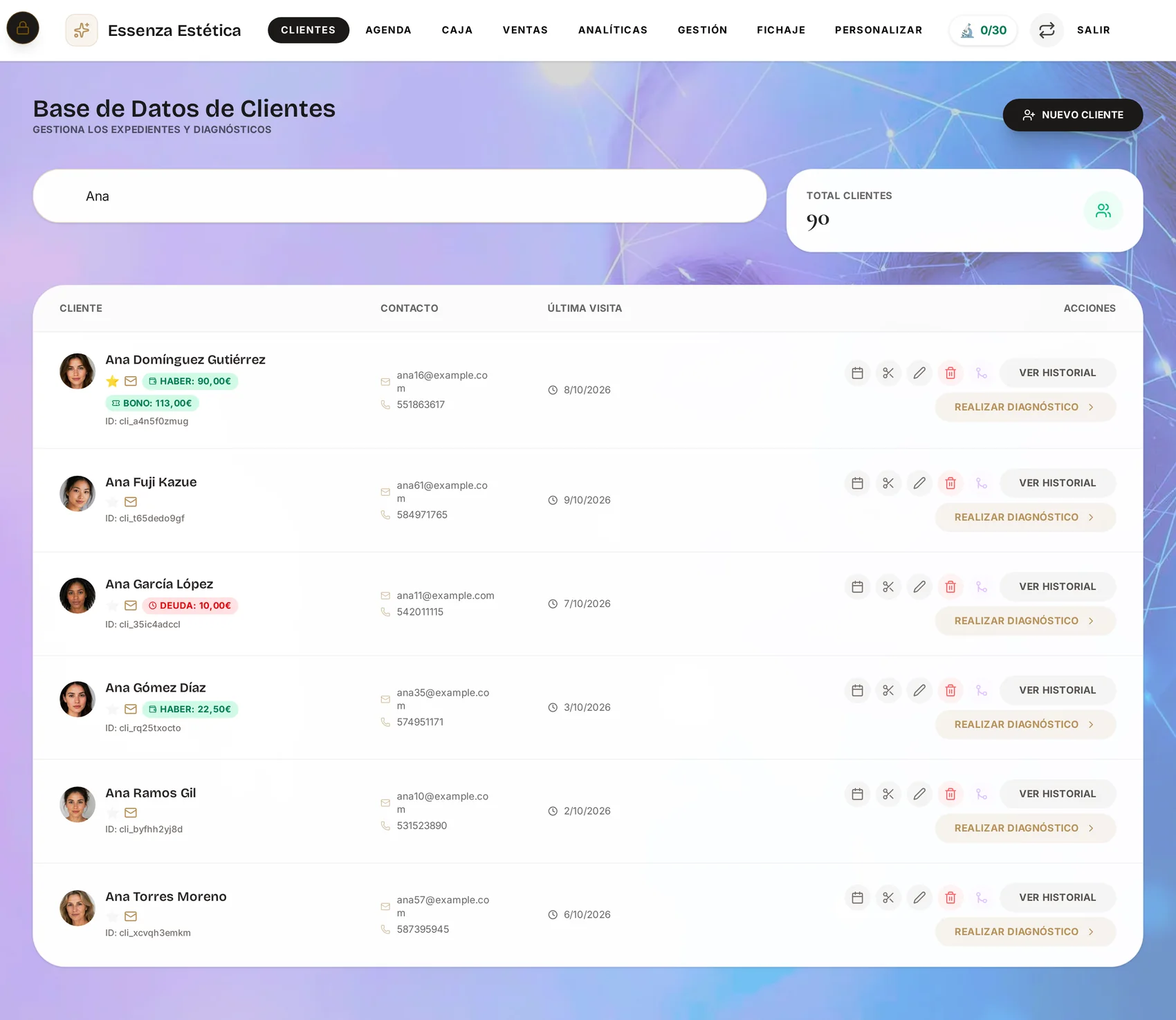Edit Ana Ramos Gil with pencil icon

coord(919,794)
